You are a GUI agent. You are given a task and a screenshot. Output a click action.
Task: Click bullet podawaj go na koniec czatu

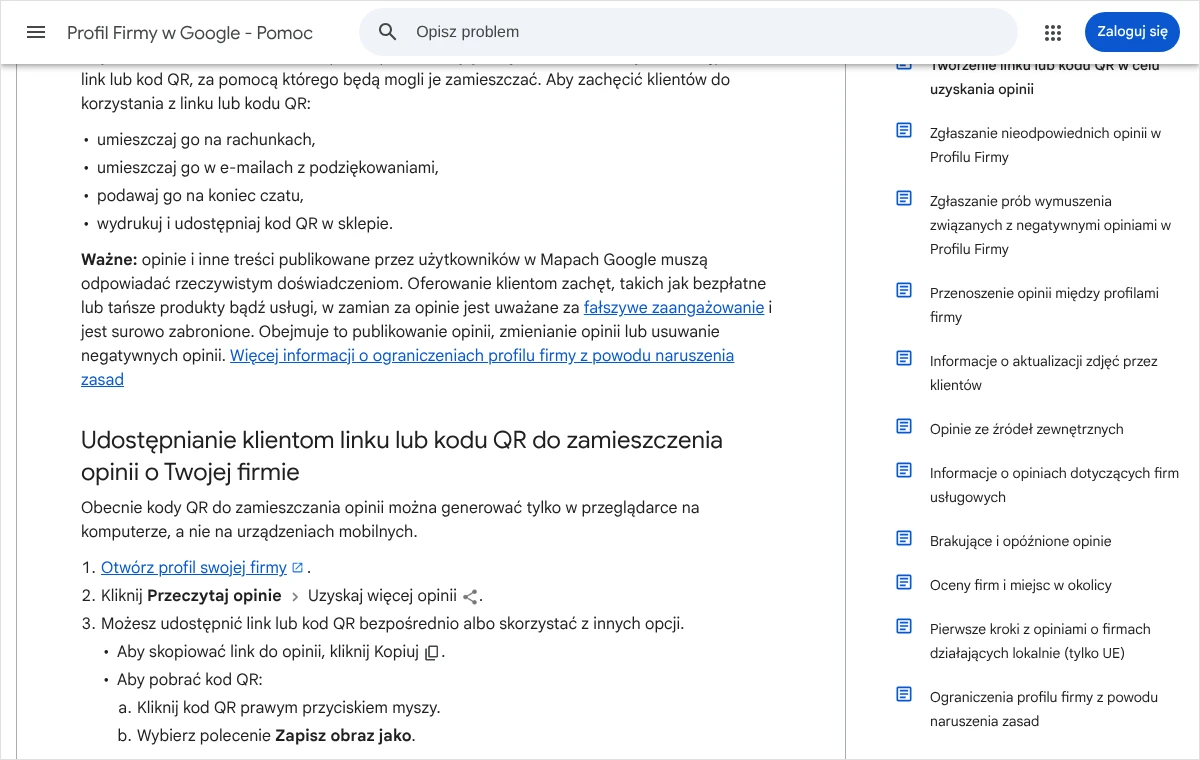pos(200,196)
